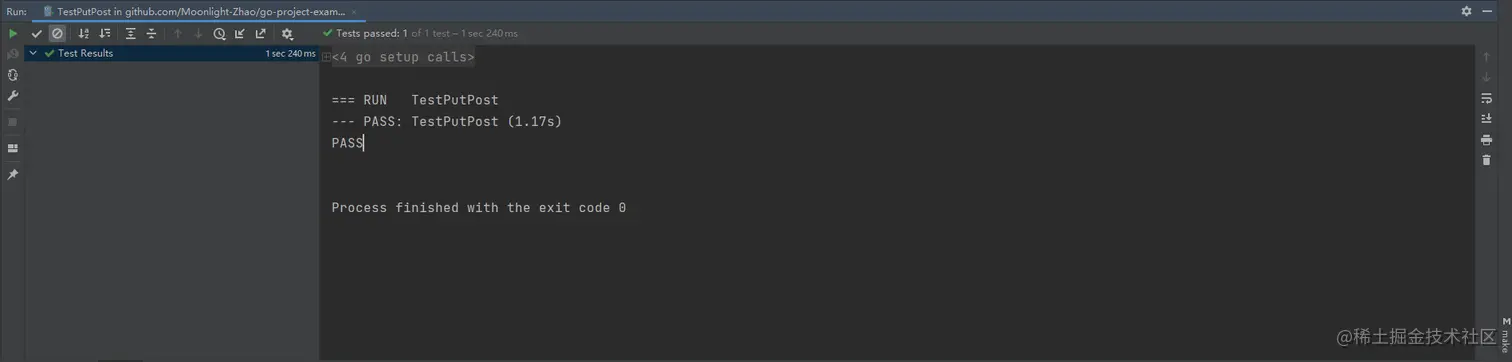
Task: Toggle Show Passed tests checkmark
Action: [x=37, y=34]
